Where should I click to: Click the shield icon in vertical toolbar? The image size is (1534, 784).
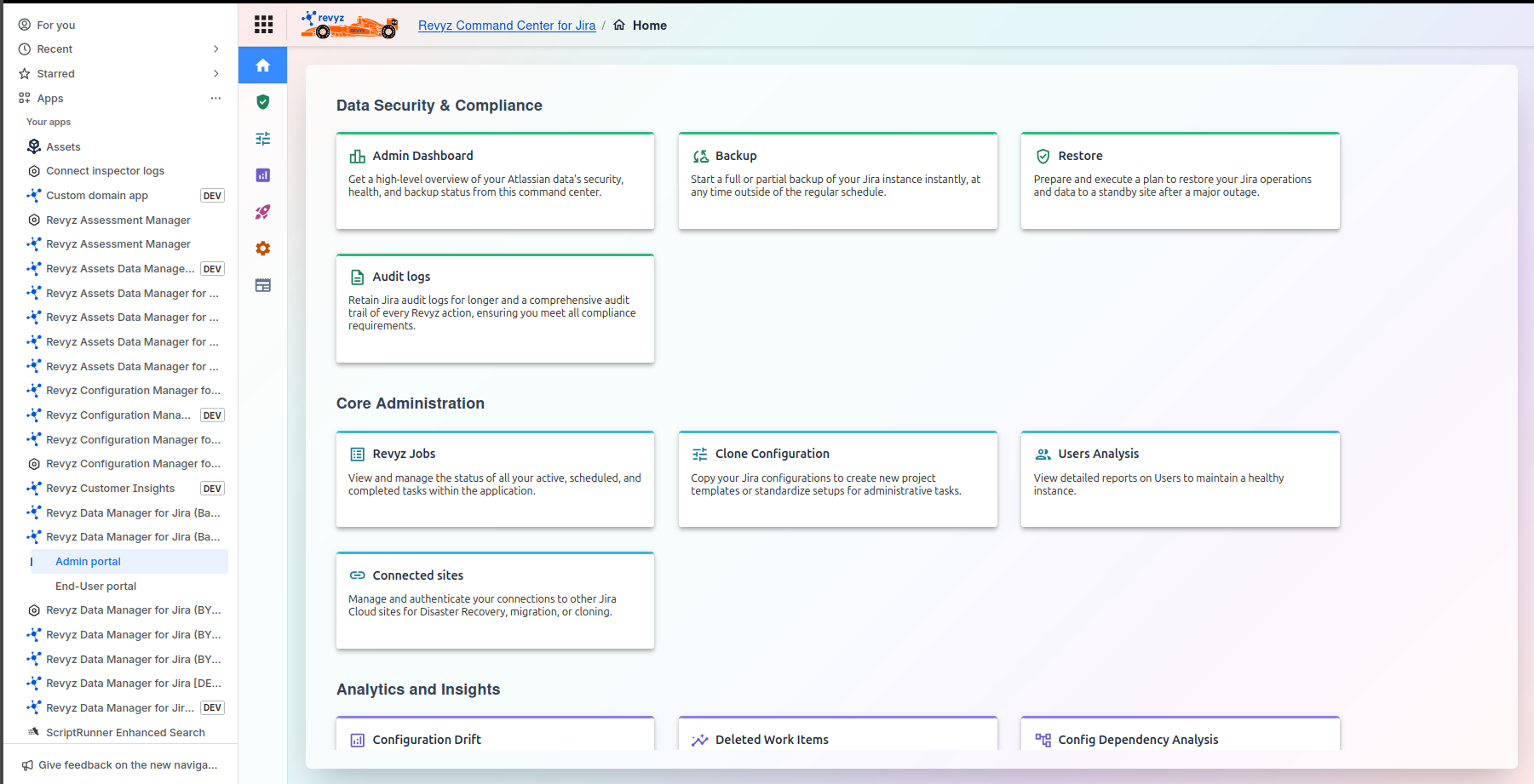point(262,102)
